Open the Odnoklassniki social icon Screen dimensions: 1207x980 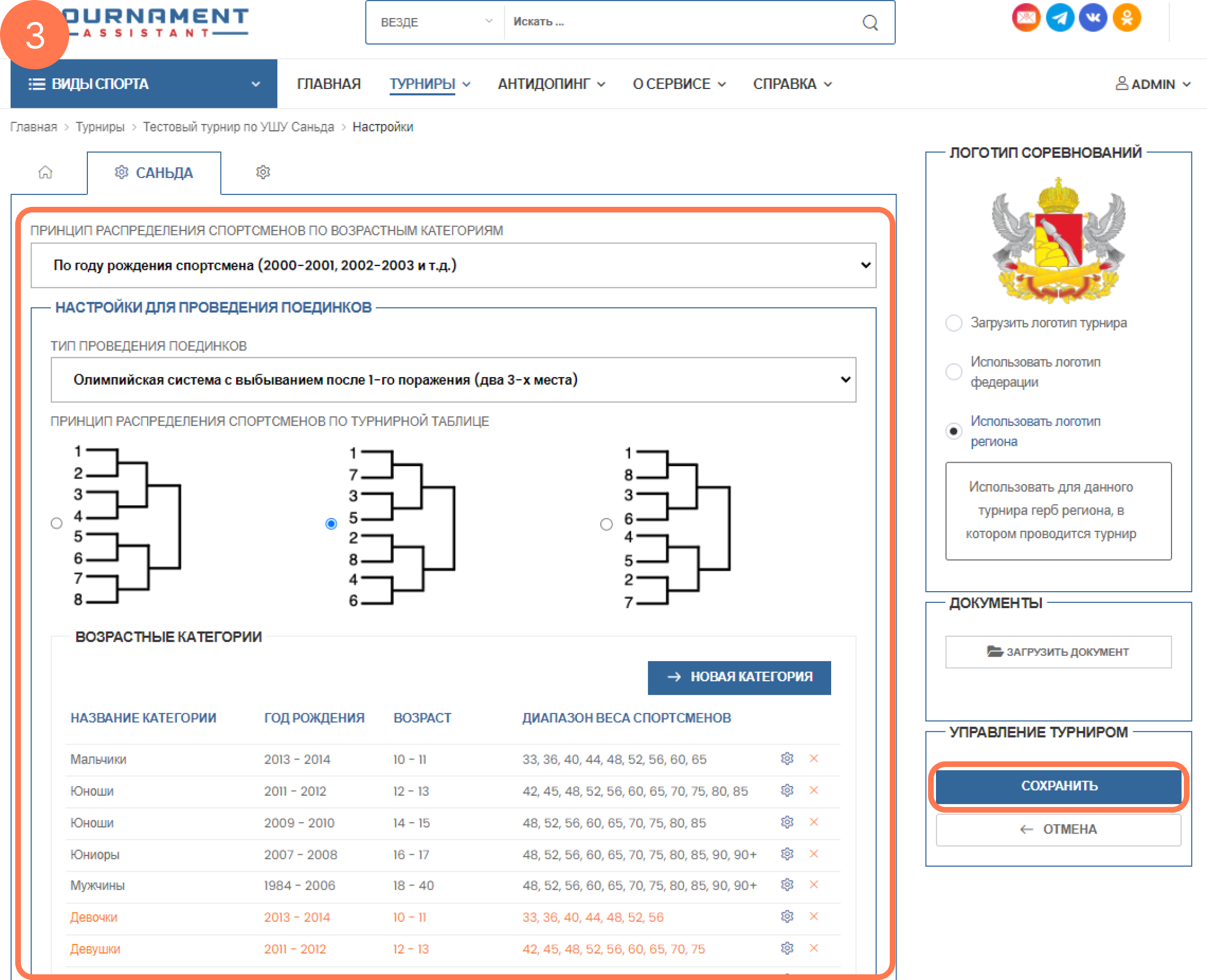coord(1126,18)
